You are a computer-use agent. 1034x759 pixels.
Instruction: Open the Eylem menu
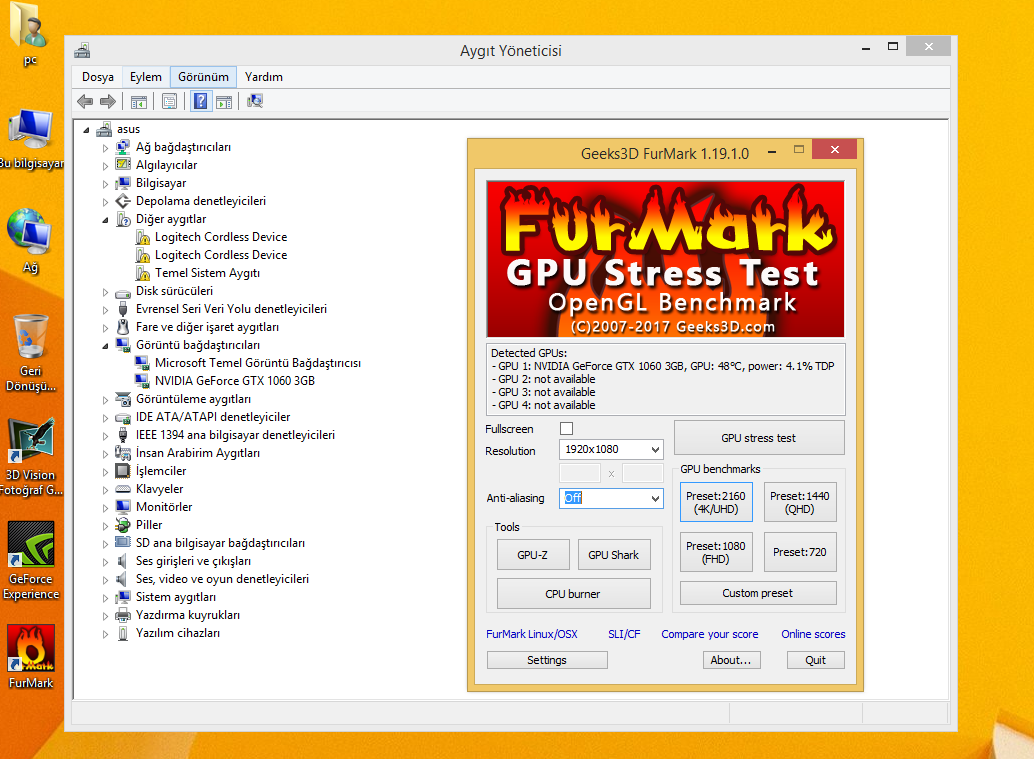click(146, 77)
